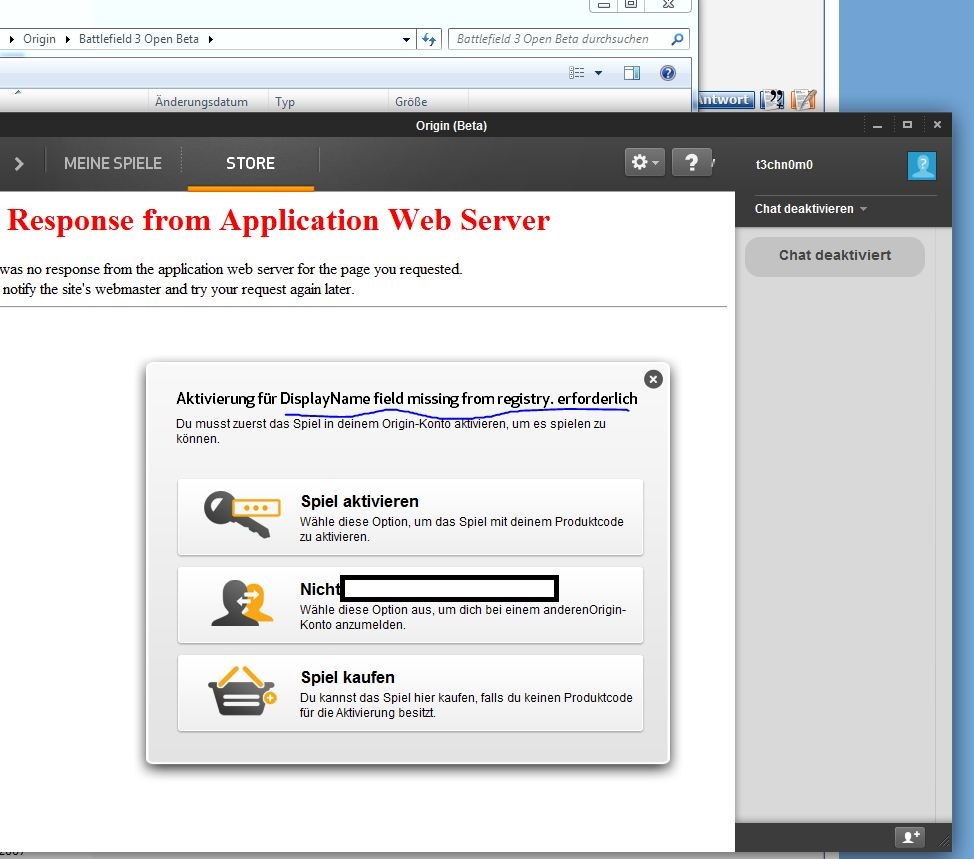Click the t3chn0m0 username text
Image resolution: width=974 pixels, height=859 pixels.
(784, 165)
